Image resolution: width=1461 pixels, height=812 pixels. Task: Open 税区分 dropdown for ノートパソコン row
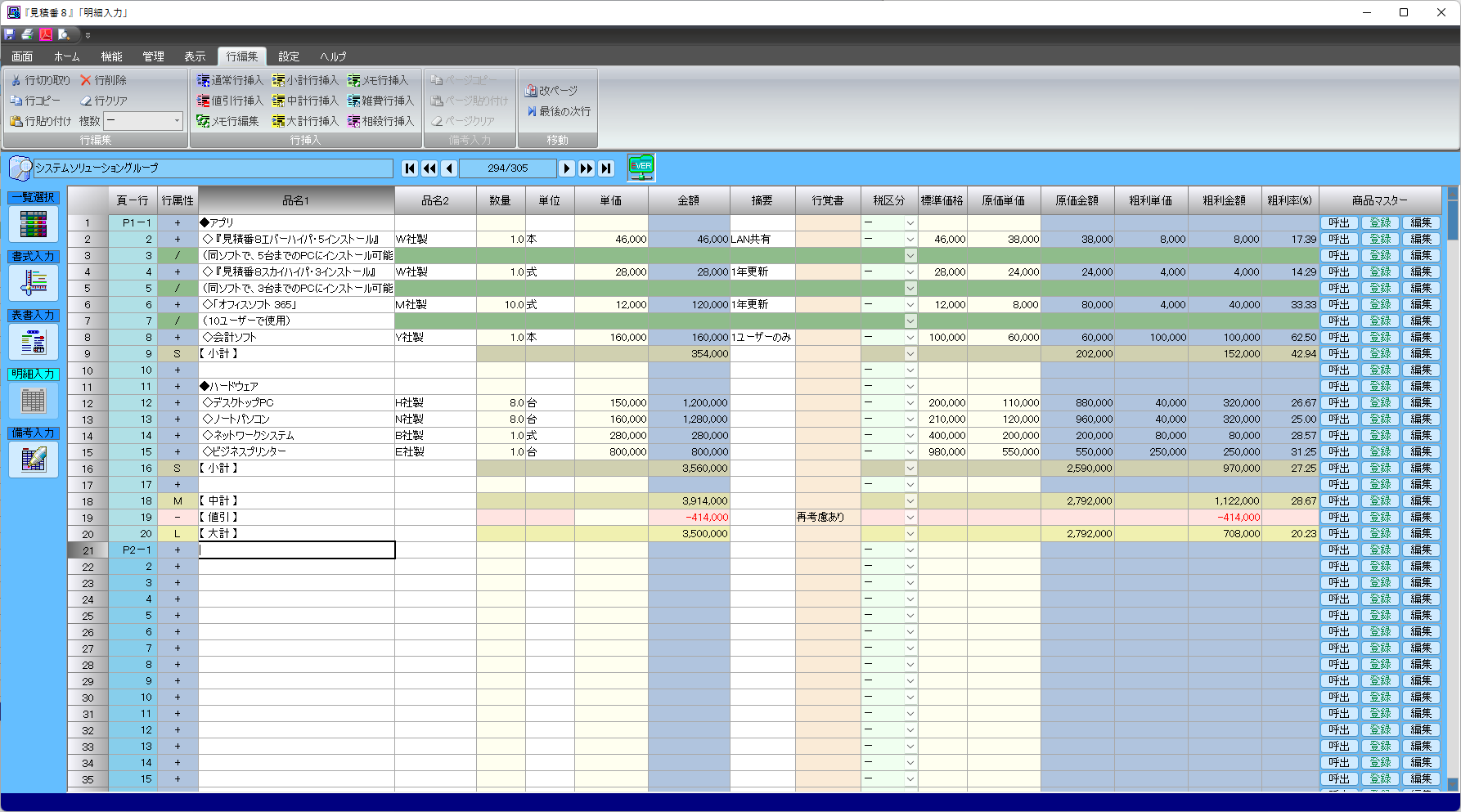point(910,419)
